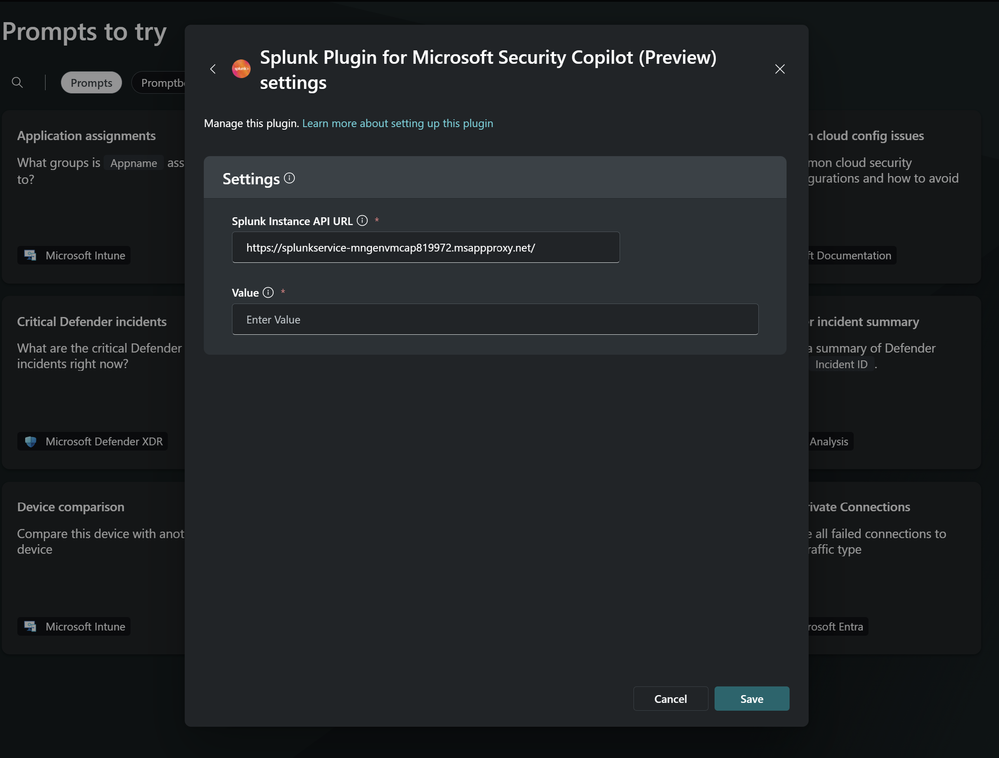Click info icon next to Value label
This screenshot has width=999, height=758.
pyautogui.click(x=268, y=292)
